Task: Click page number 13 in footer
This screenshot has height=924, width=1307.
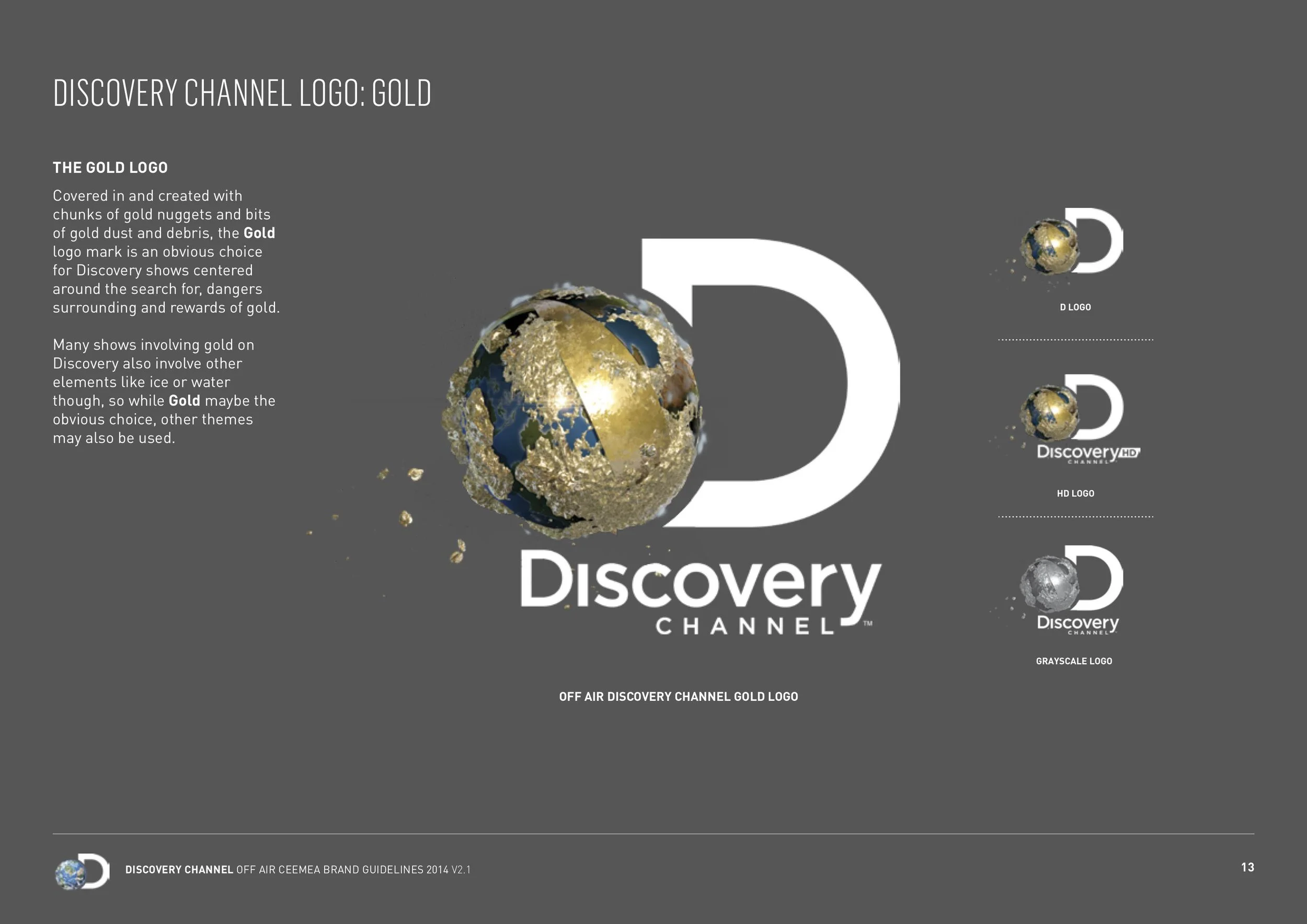Action: point(1247,867)
